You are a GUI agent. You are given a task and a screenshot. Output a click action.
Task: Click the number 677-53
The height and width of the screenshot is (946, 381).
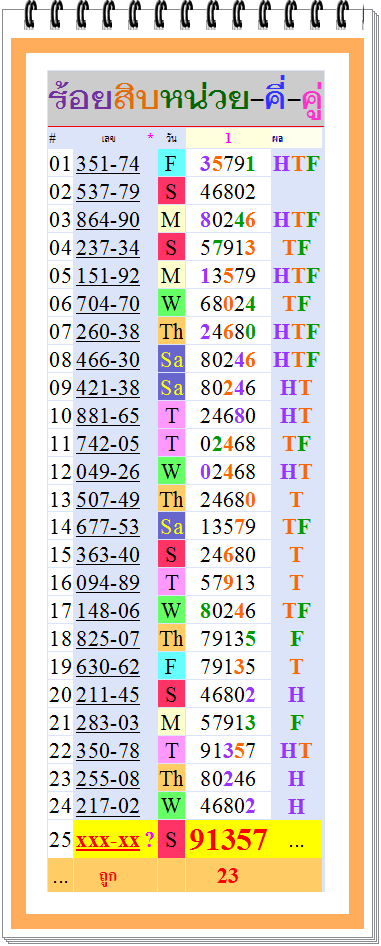click(108, 527)
